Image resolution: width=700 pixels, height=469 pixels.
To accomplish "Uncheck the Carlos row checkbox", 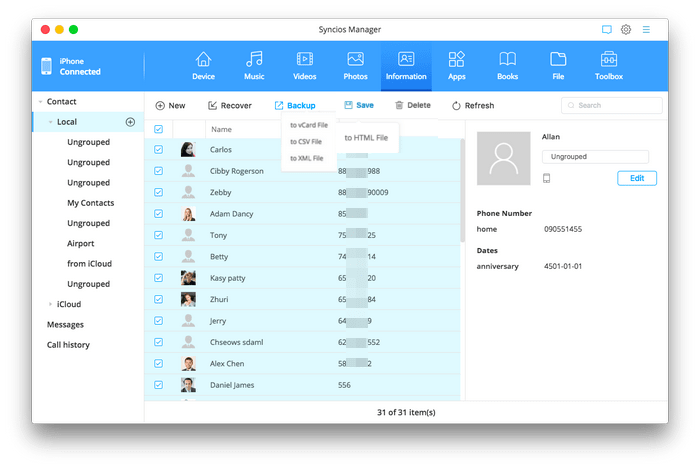I will tap(158, 149).
